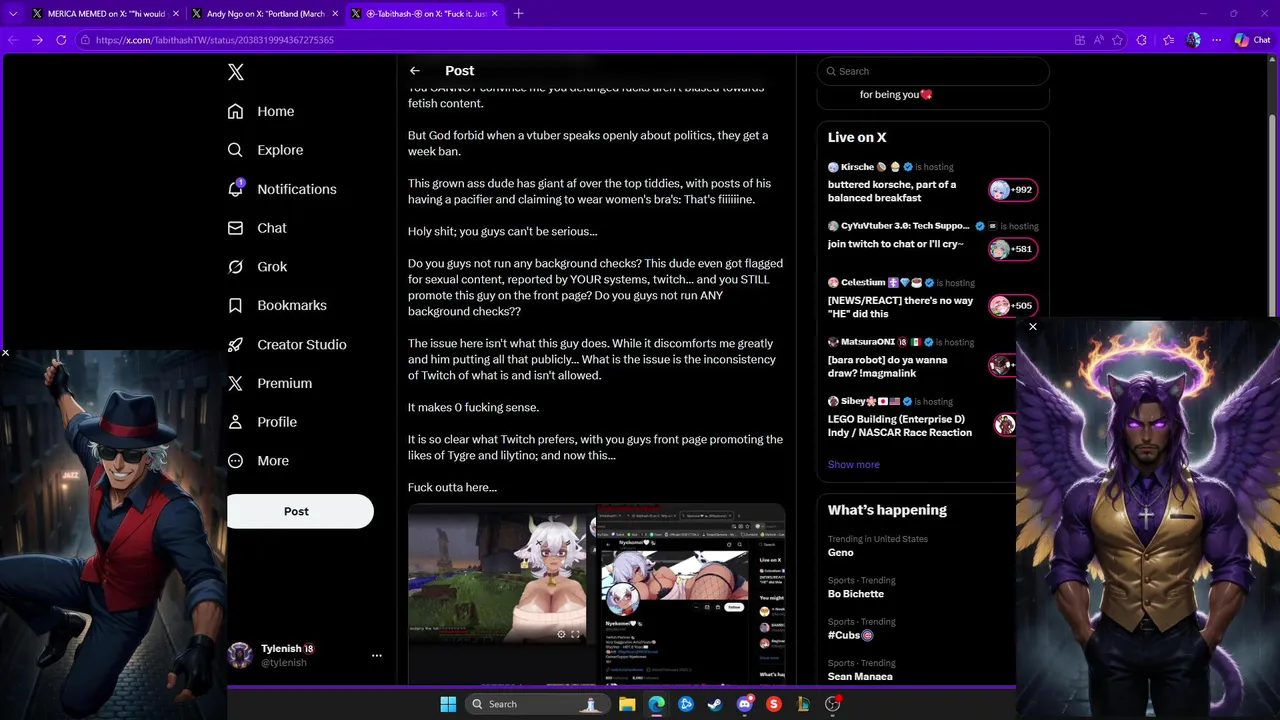This screenshot has height=720, width=1280.
Task: Open Discord from the taskbar
Action: [x=745, y=704]
